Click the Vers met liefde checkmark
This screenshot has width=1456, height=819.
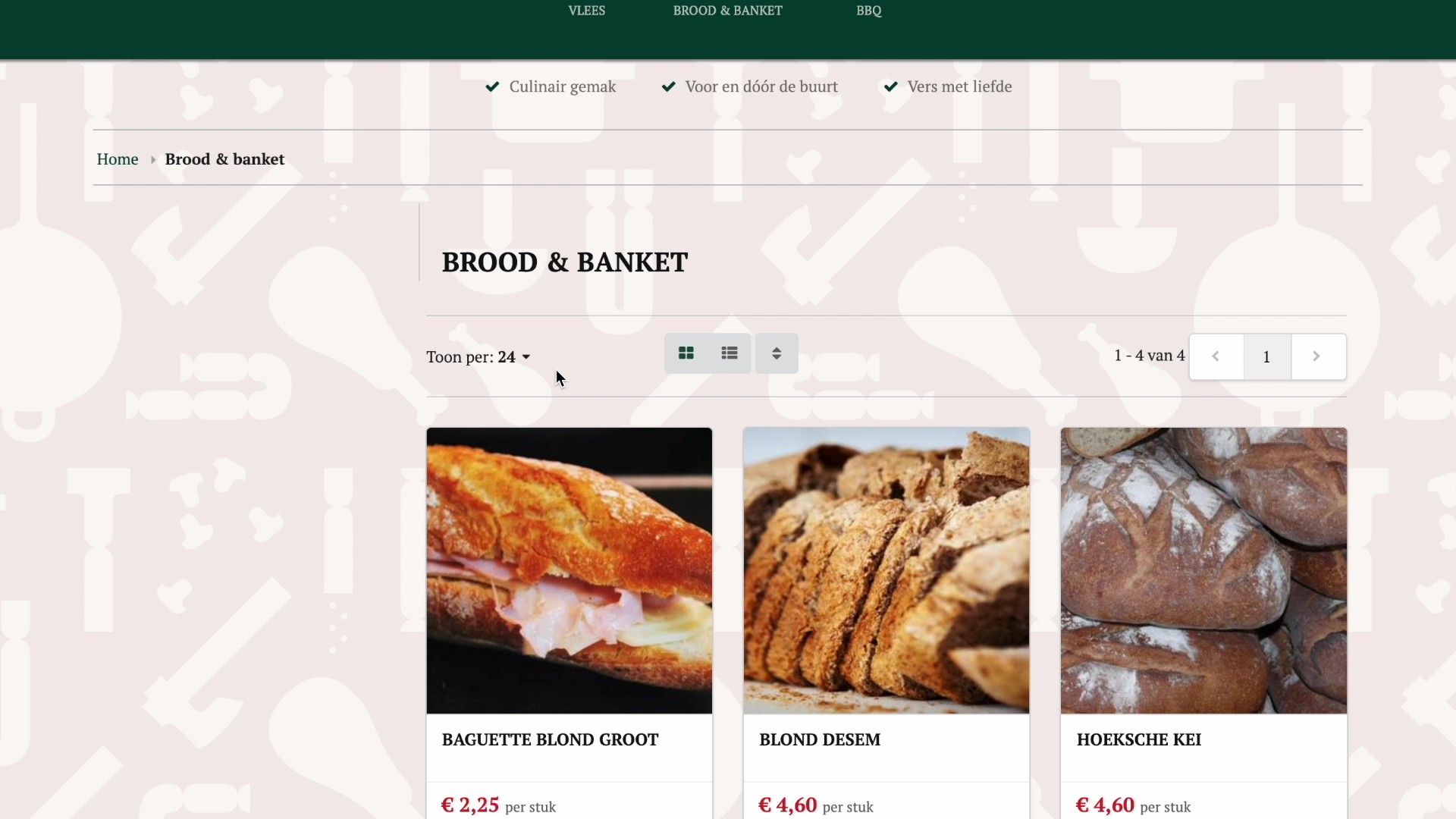[x=891, y=86]
